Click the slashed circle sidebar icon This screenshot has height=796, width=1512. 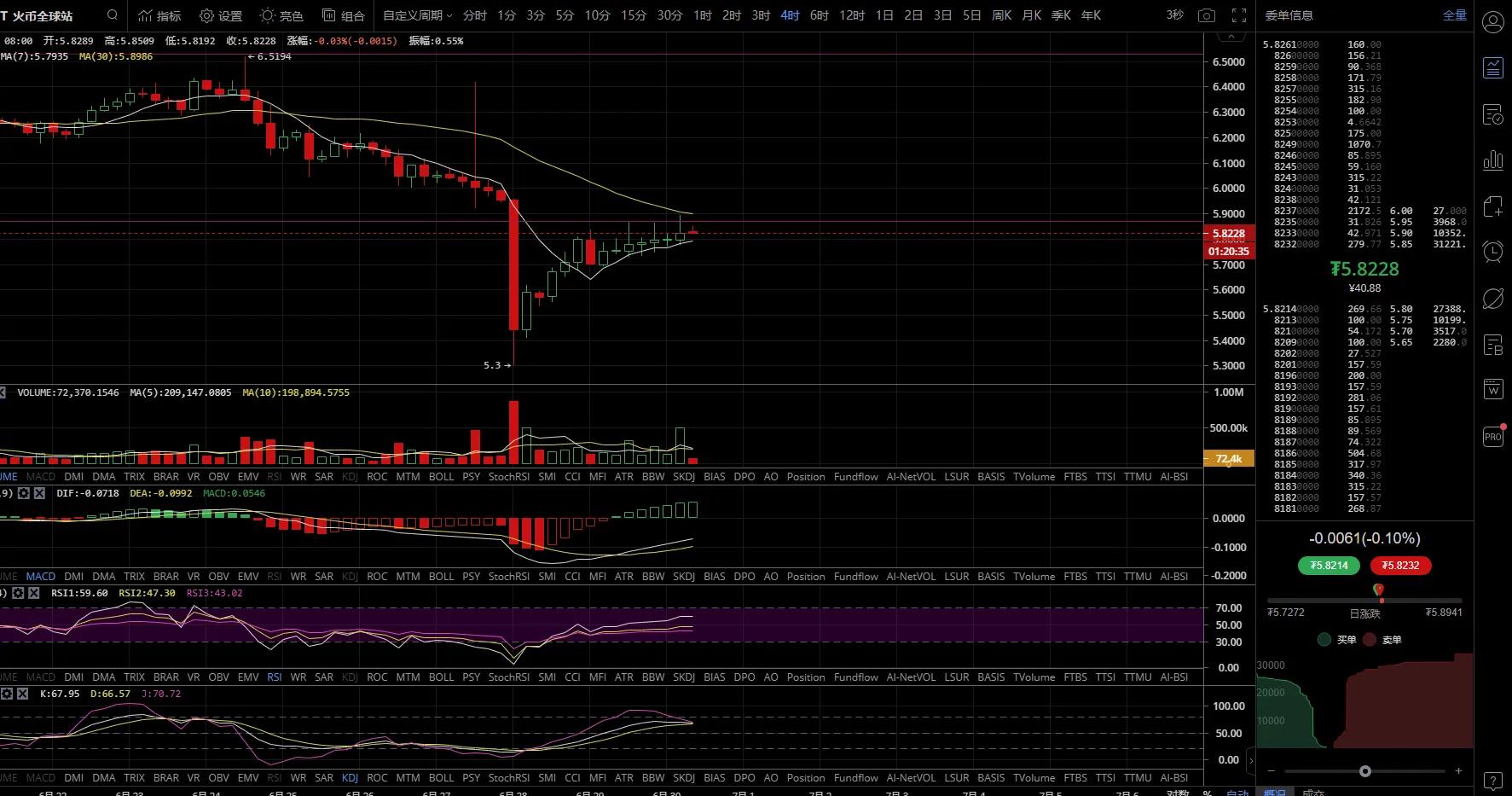[x=1493, y=298]
